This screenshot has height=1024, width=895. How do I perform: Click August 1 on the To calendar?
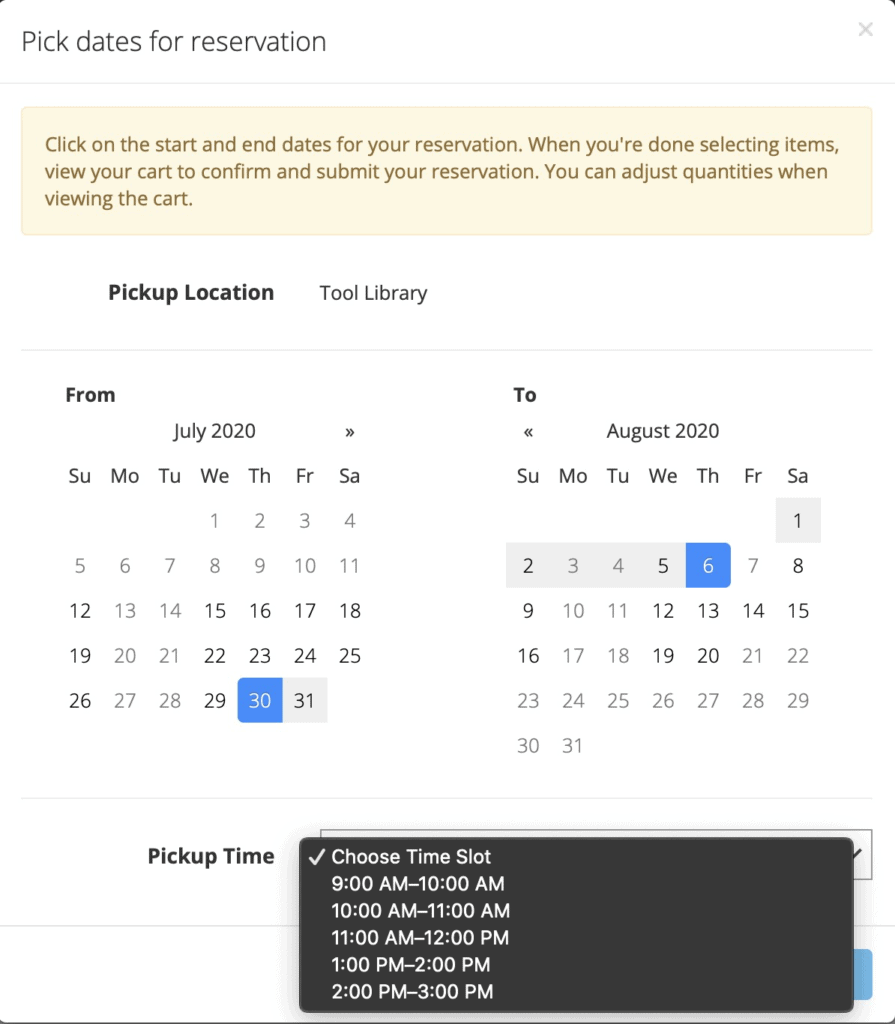797,520
